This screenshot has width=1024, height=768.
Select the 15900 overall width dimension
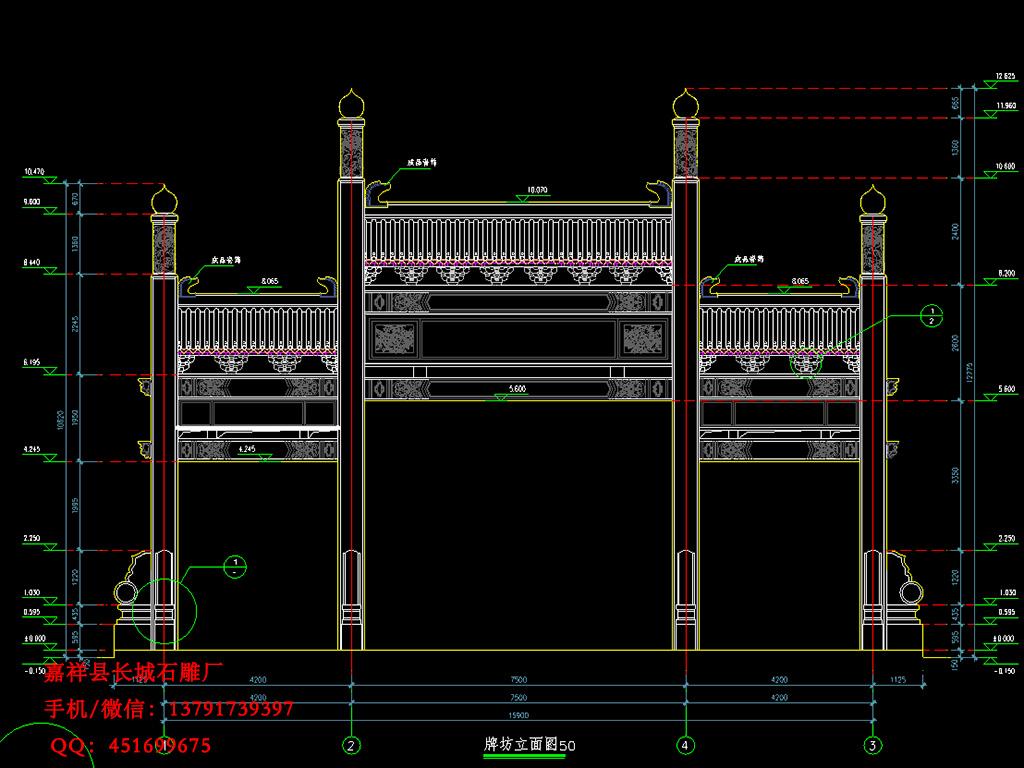click(519, 713)
